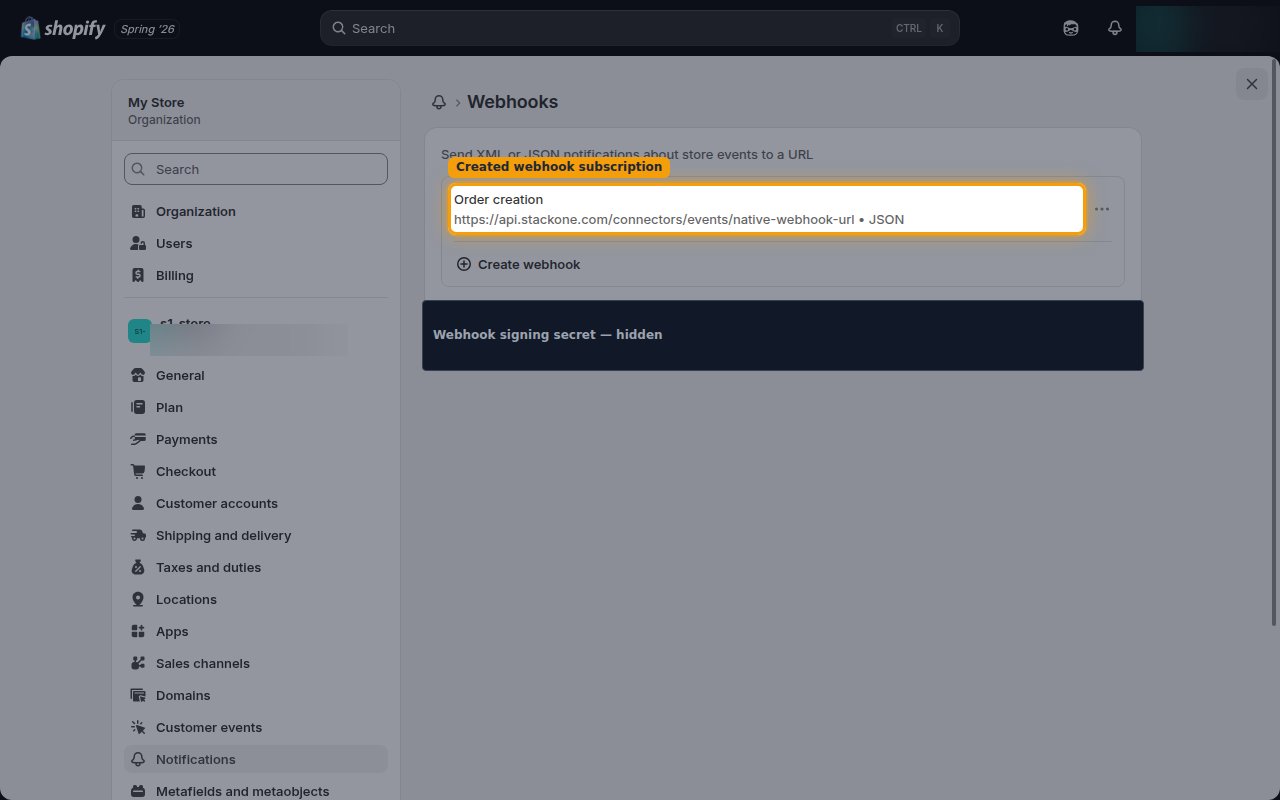1280x800 pixels.
Task: Click Create webhook
Action: [518, 264]
